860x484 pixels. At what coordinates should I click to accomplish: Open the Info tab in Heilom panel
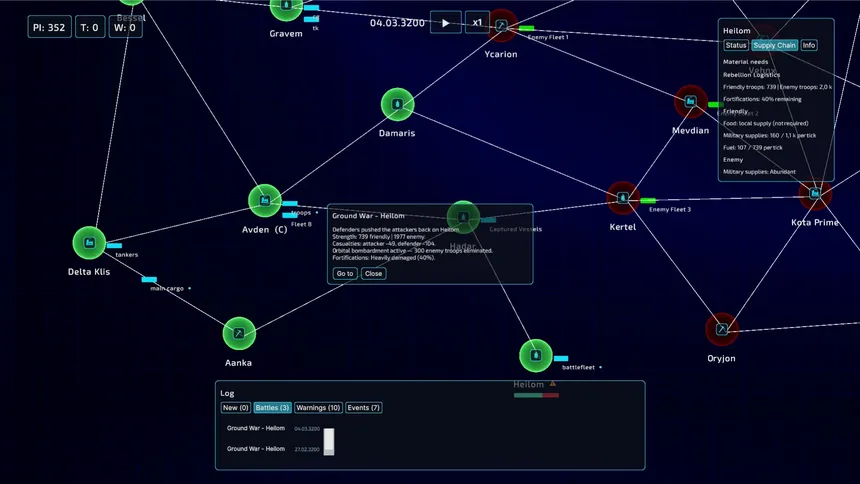click(808, 46)
